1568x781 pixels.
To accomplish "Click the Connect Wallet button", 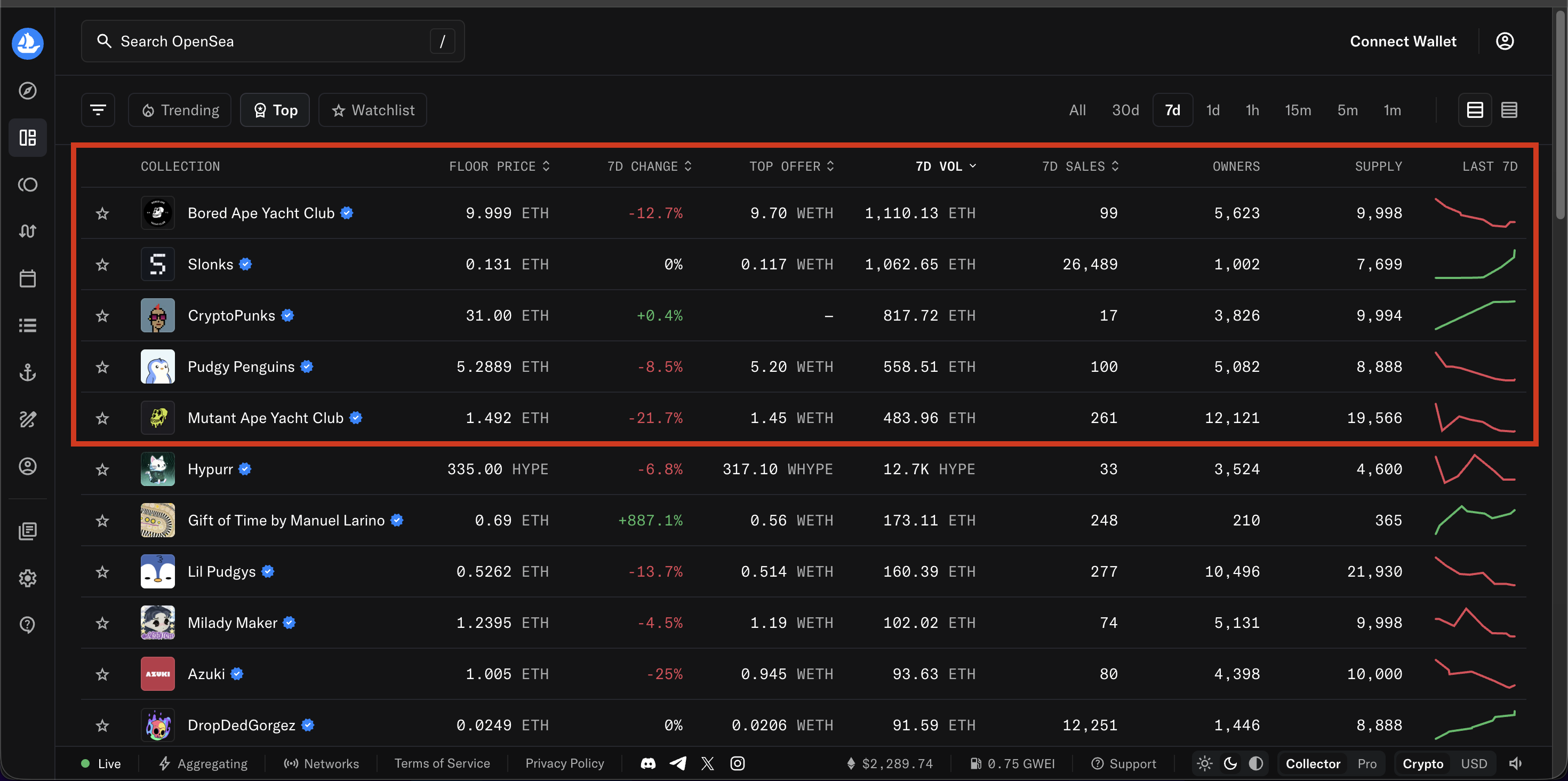I will (x=1403, y=42).
